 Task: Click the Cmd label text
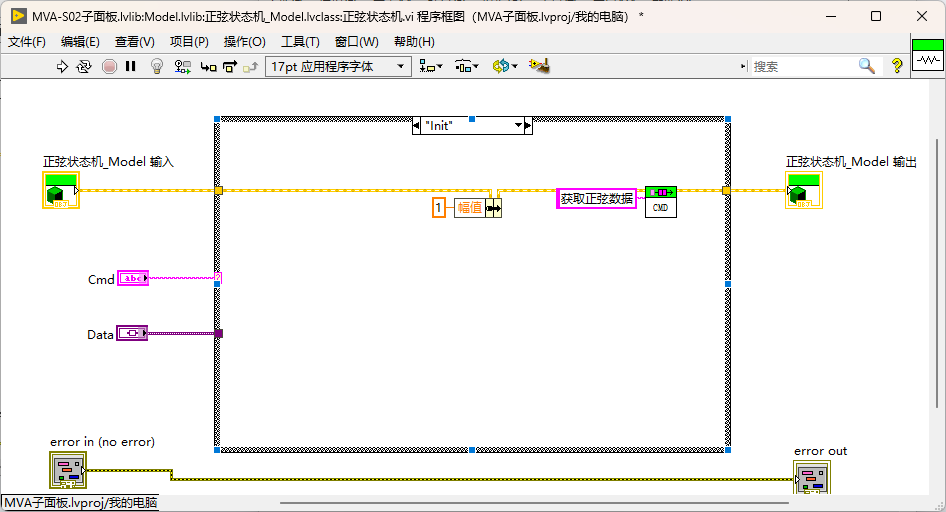click(101, 279)
